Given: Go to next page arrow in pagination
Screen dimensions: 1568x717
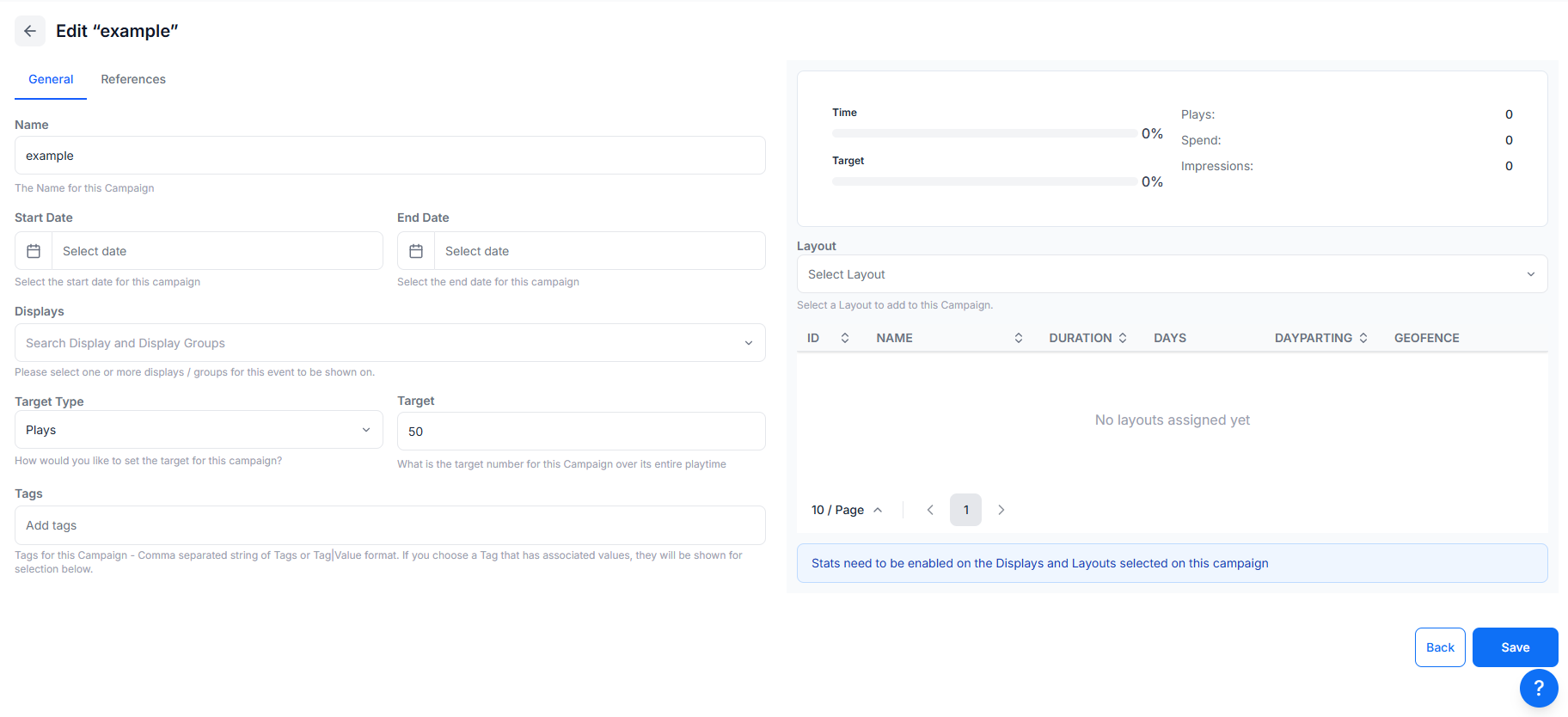Looking at the screenshot, I should (1001, 510).
